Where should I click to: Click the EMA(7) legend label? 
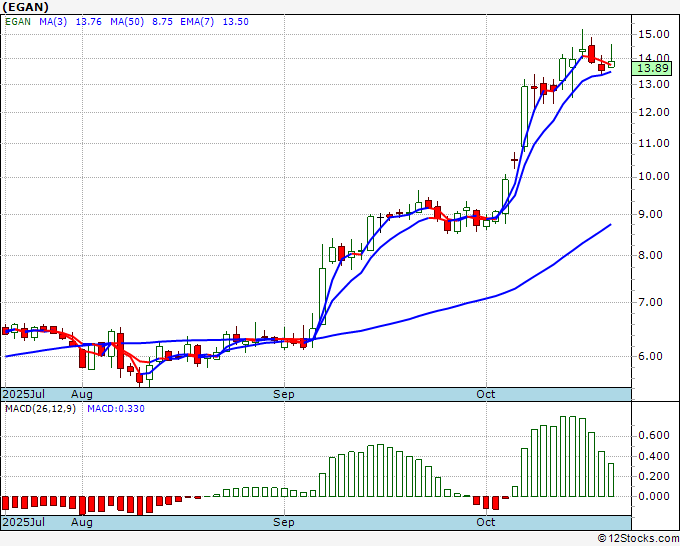click(x=197, y=22)
